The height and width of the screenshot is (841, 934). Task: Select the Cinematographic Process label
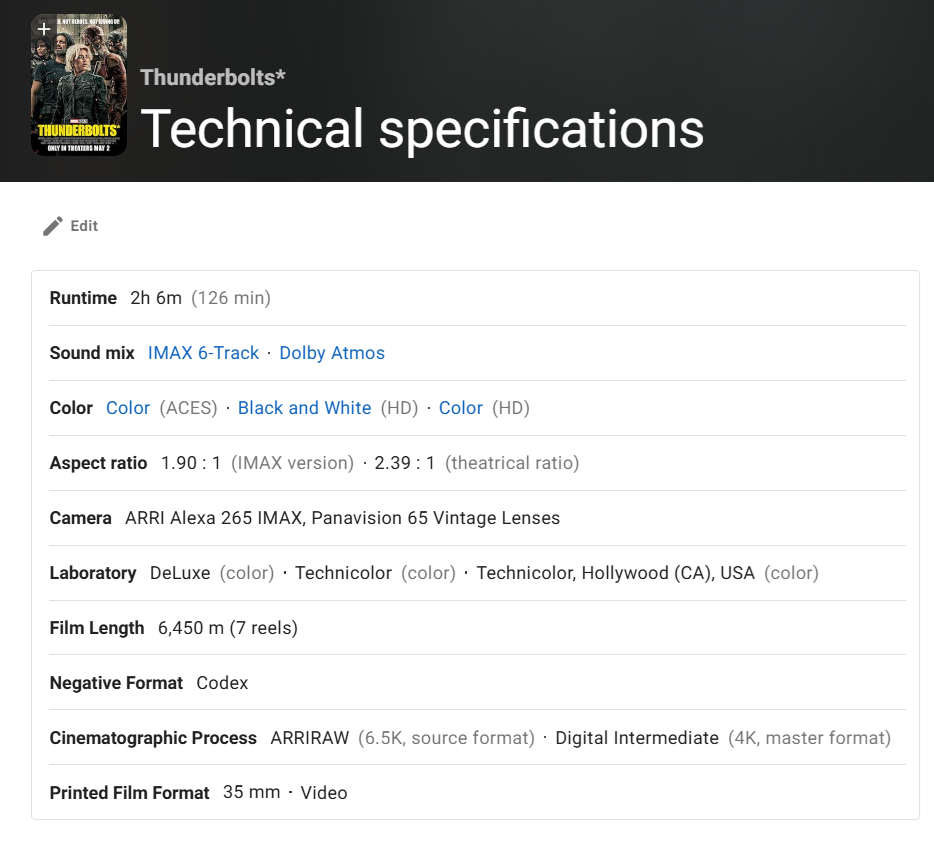[x=153, y=738]
